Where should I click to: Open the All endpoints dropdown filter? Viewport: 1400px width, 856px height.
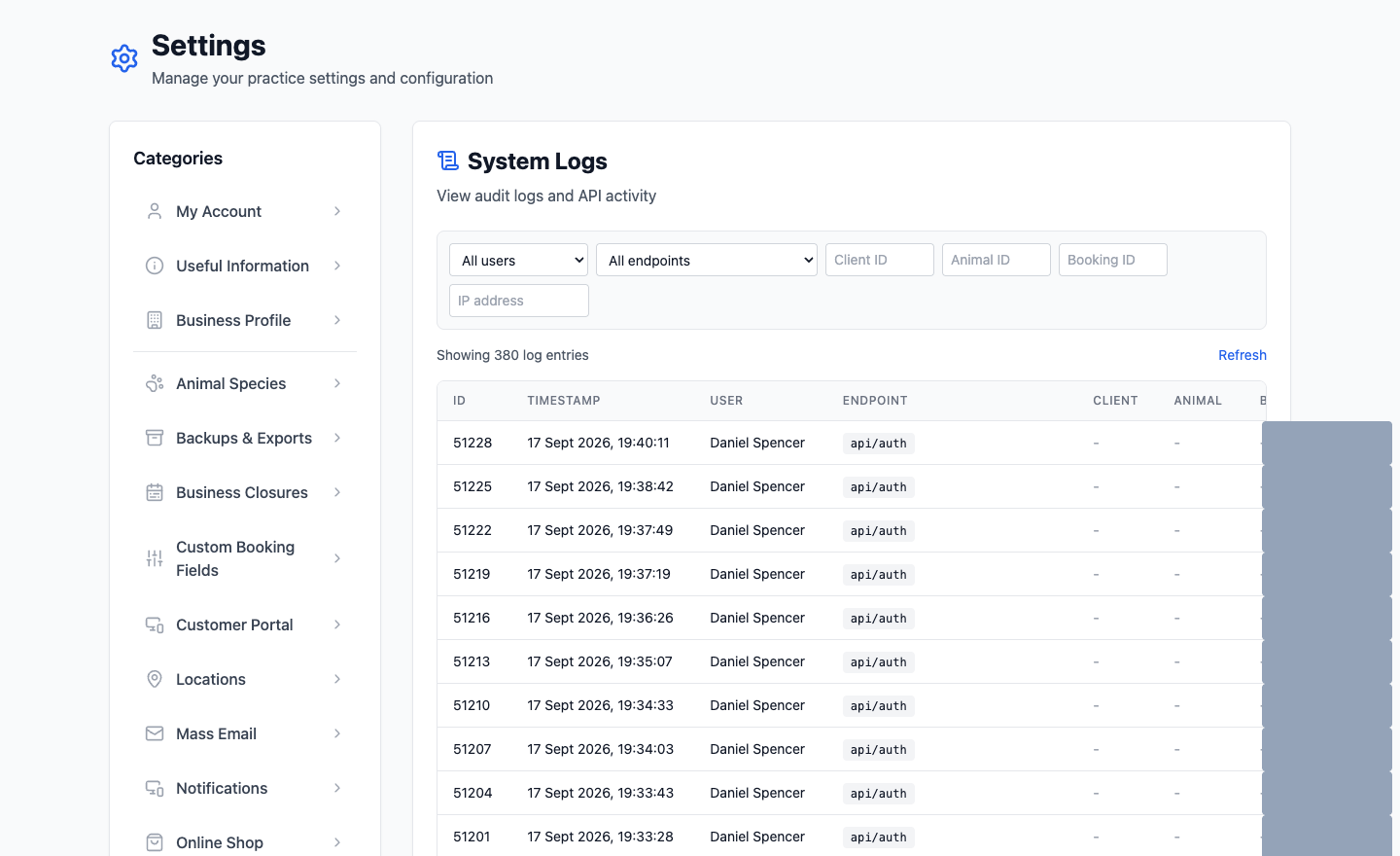pos(707,260)
